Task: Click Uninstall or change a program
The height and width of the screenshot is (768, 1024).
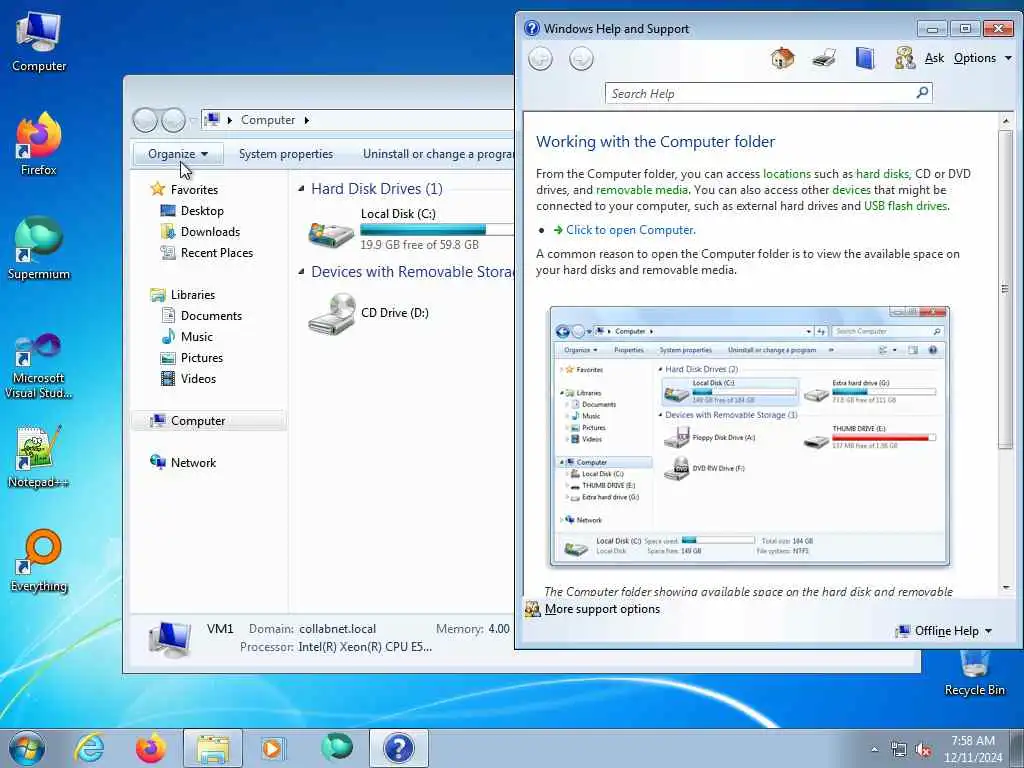Action: click(438, 154)
